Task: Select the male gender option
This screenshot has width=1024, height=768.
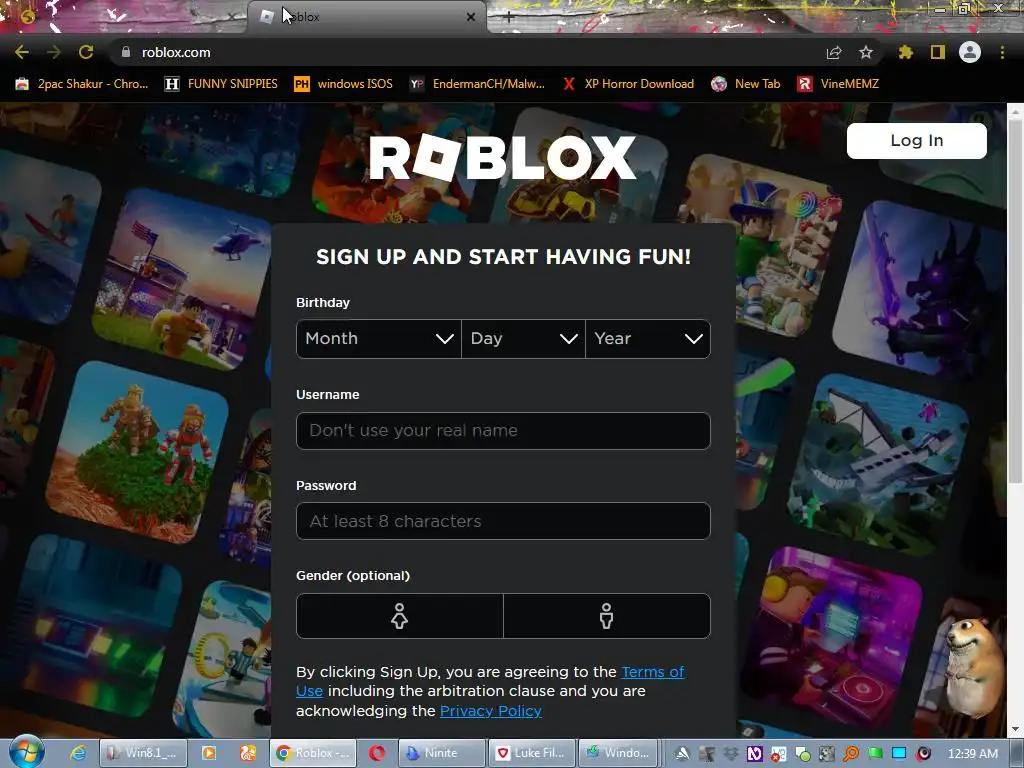Action: click(607, 616)
